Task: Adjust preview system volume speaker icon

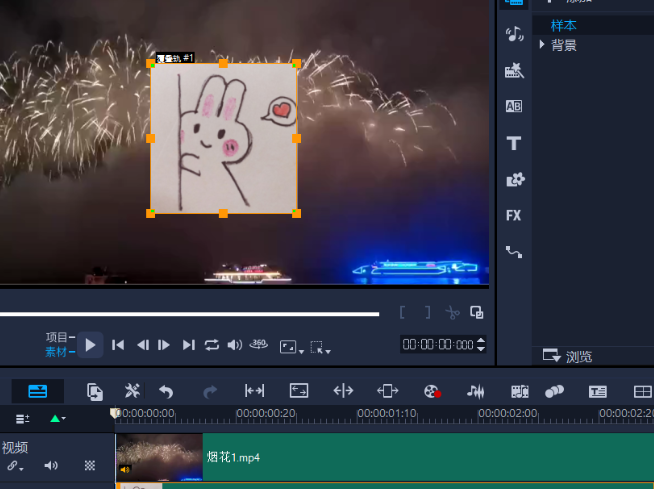Action: coord(234,345)
